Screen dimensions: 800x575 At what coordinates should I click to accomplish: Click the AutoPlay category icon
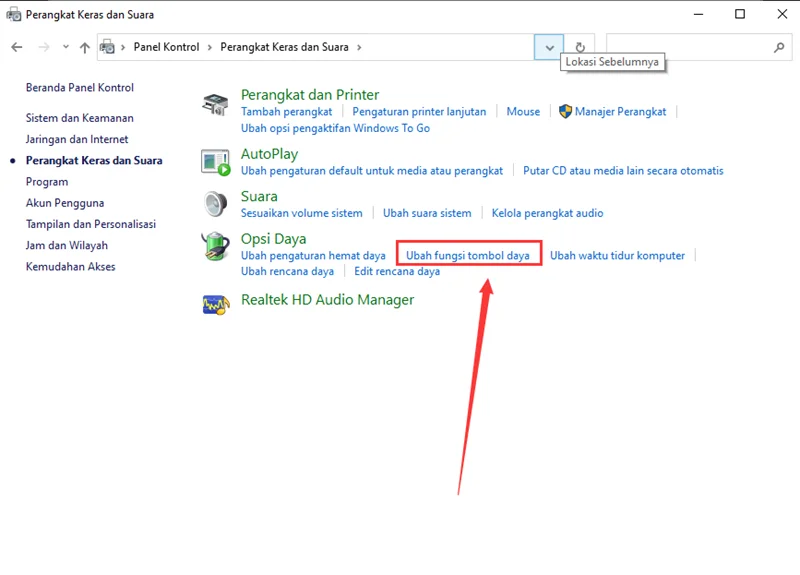(x=215, y=163)
